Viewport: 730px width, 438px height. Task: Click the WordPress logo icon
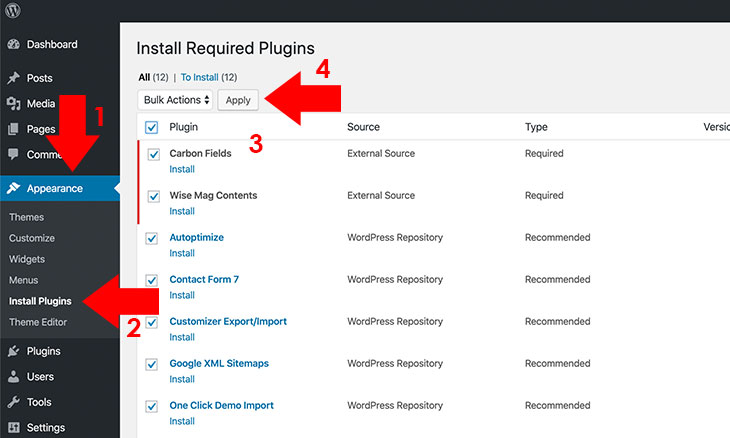tap(13, 9)
